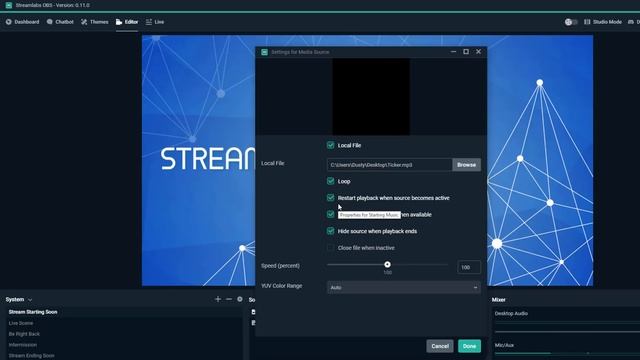Toggle hardware decoding when available checkbox
This screenshot has width=640, height=360.
(x=331, y=215)
